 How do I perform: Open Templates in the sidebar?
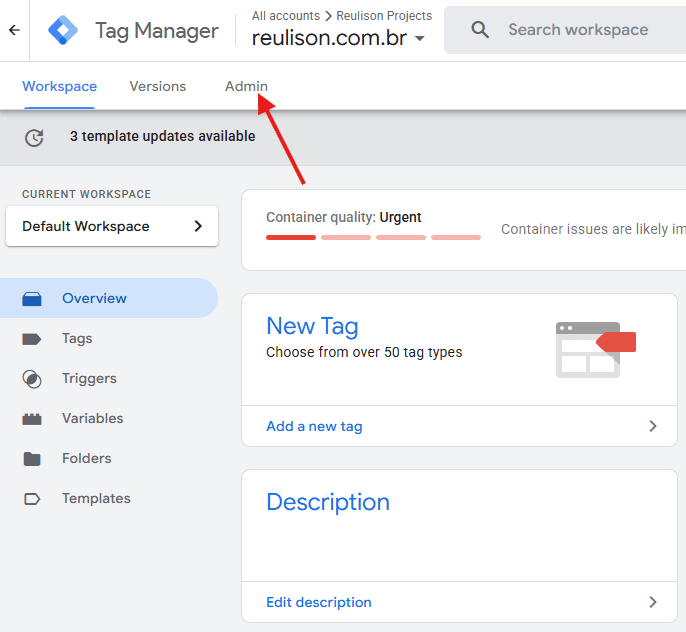(109, 498)
